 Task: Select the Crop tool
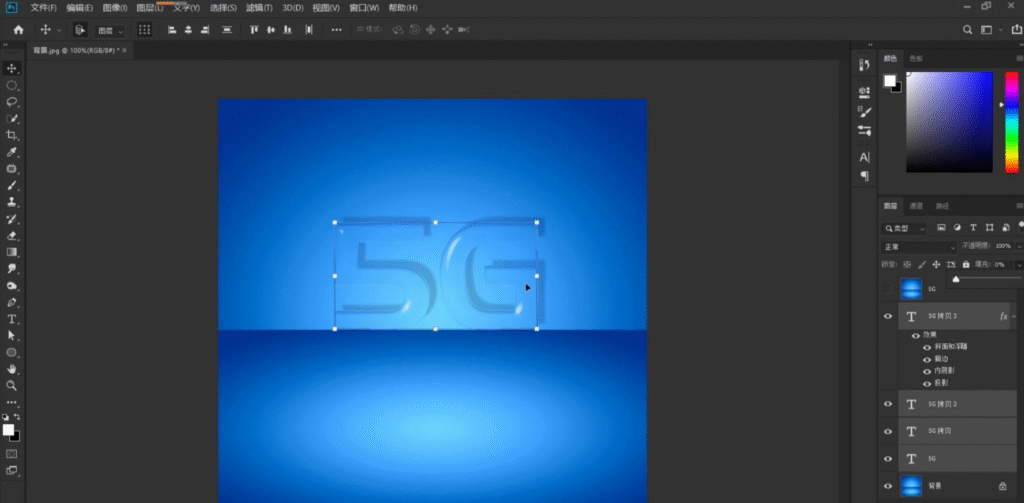(x=11, y=135)
